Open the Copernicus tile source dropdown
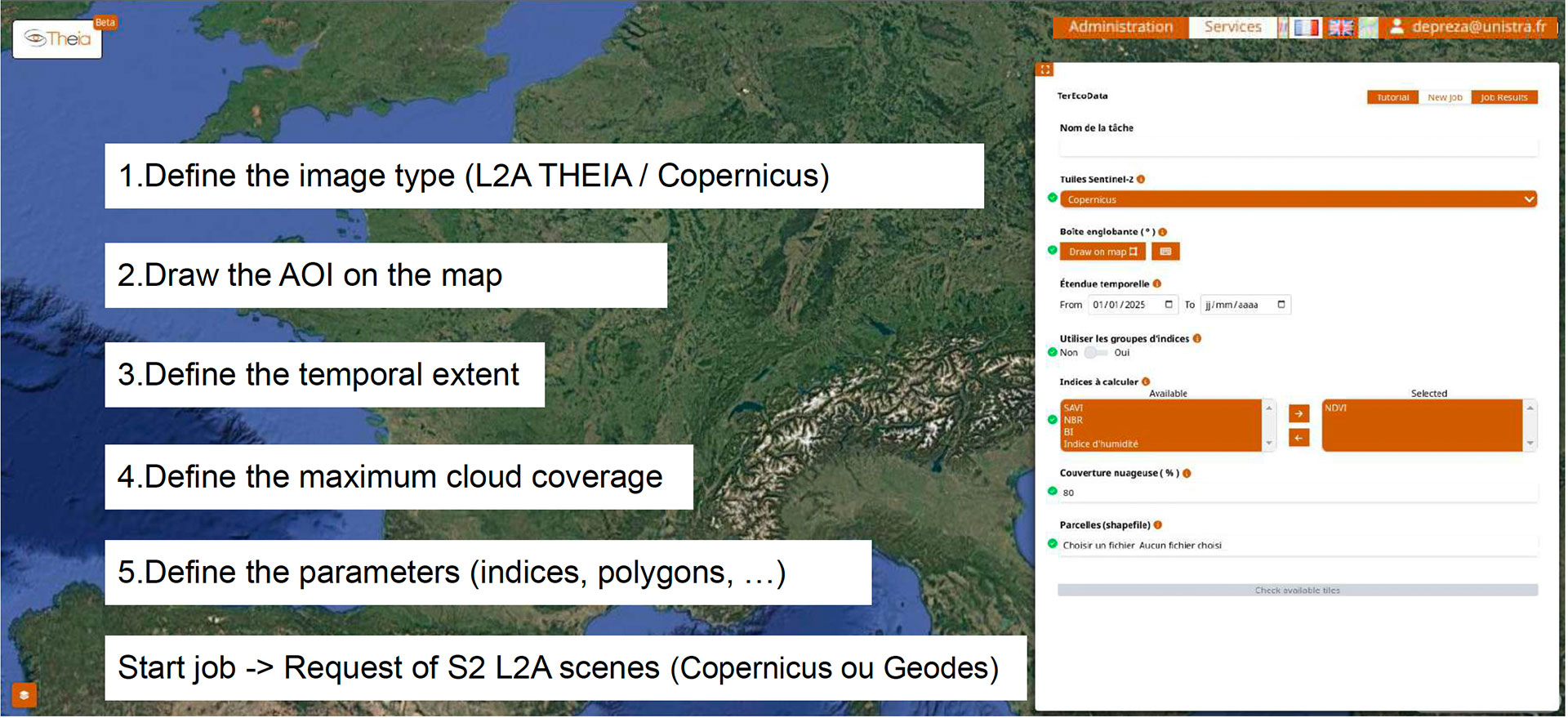The image size is (1568, 718). pyautogui.click(x=1298, y=200)
